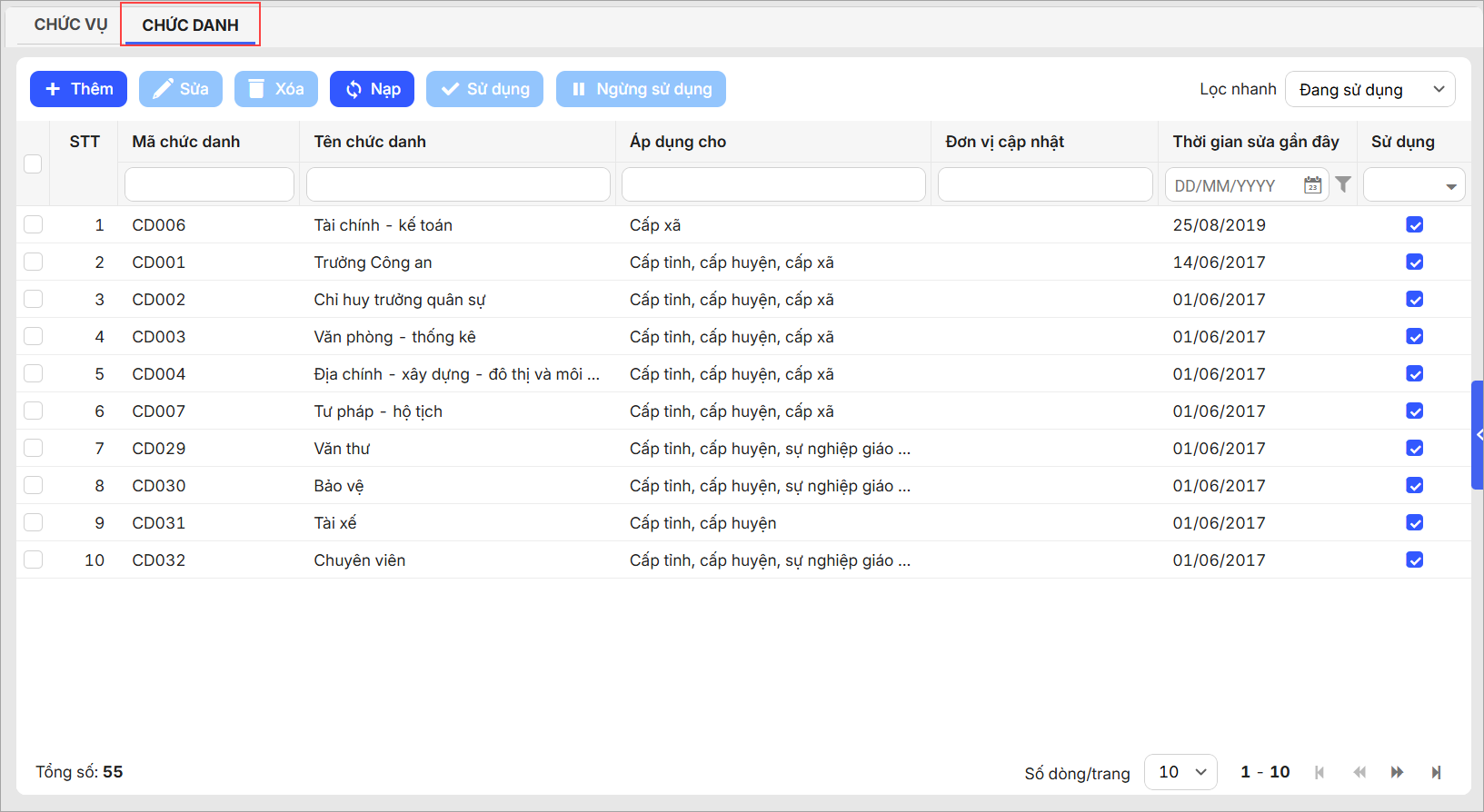This screenshot has width=1484, height=812.
Task: Select the CHỨC DANH tab
Action: 190,25
